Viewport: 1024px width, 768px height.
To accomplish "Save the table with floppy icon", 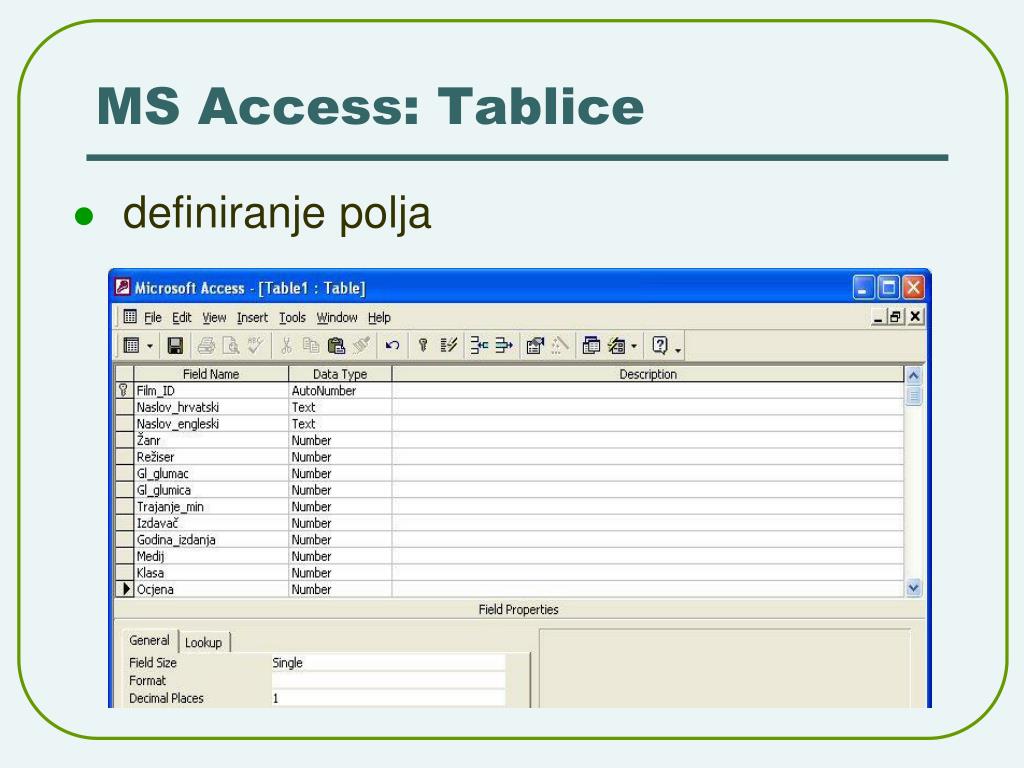I will (x=175, y=345).
